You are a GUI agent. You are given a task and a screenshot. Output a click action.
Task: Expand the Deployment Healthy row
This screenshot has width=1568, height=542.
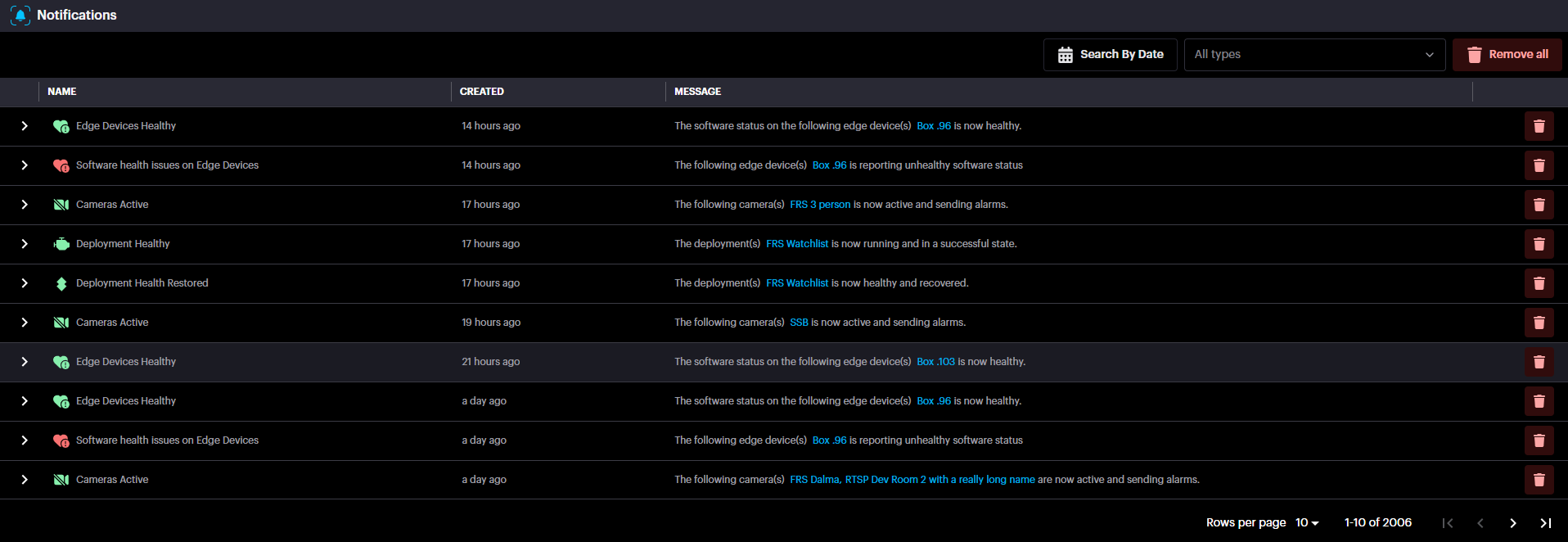pyautogui.click(x=25, y=244)
